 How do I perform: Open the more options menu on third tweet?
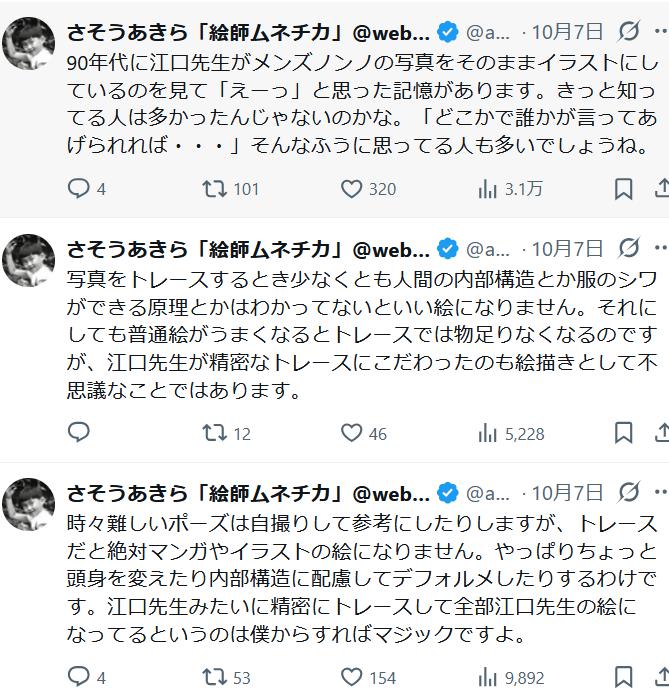(x=661, y=493)
